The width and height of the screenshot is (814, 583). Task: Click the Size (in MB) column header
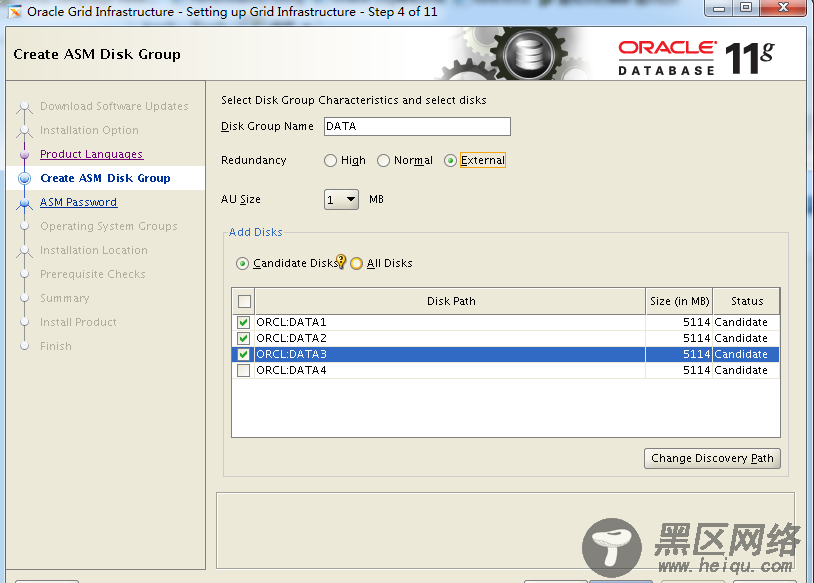[680, 301]
